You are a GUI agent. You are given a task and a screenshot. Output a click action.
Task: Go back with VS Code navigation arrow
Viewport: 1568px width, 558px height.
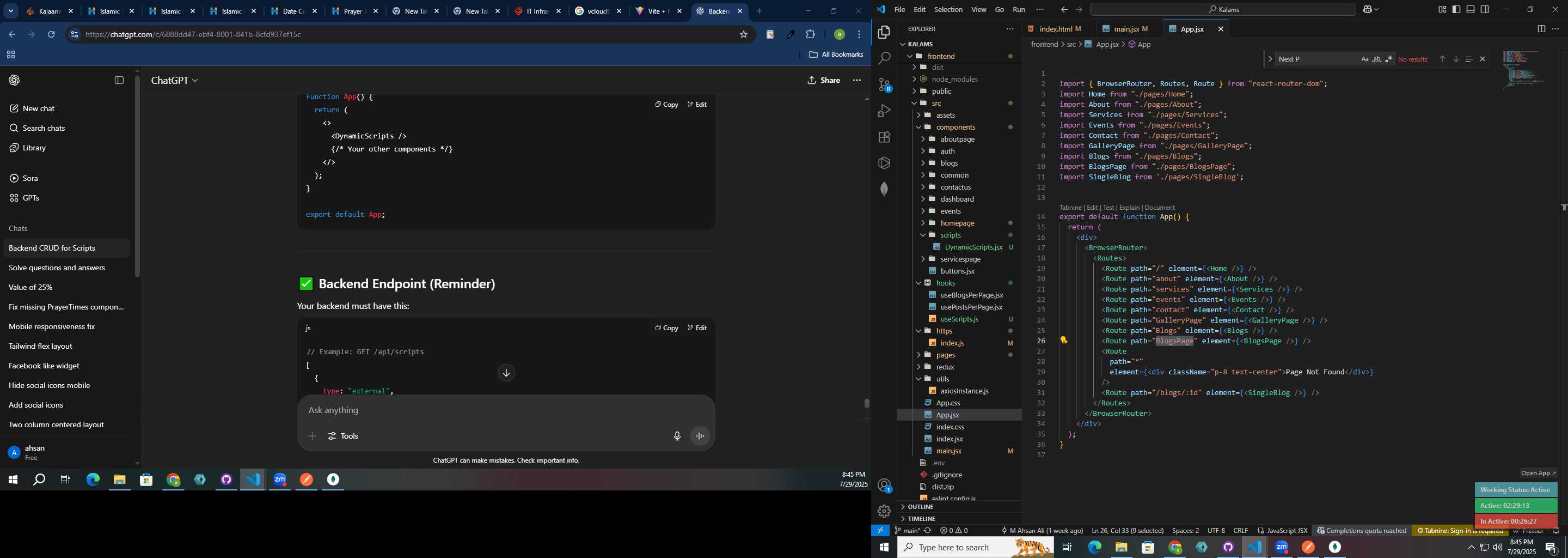click(1063, 10)
